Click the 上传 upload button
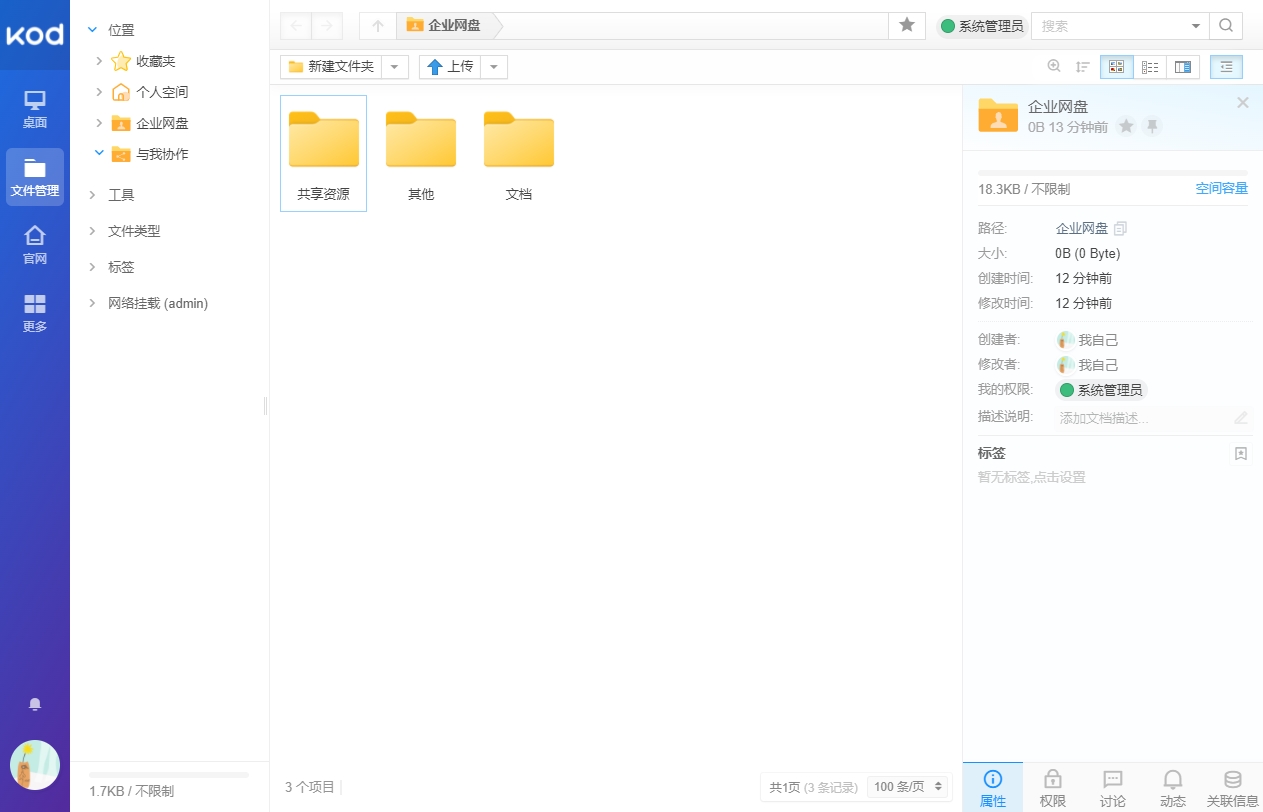 click(x=450, y=67)
